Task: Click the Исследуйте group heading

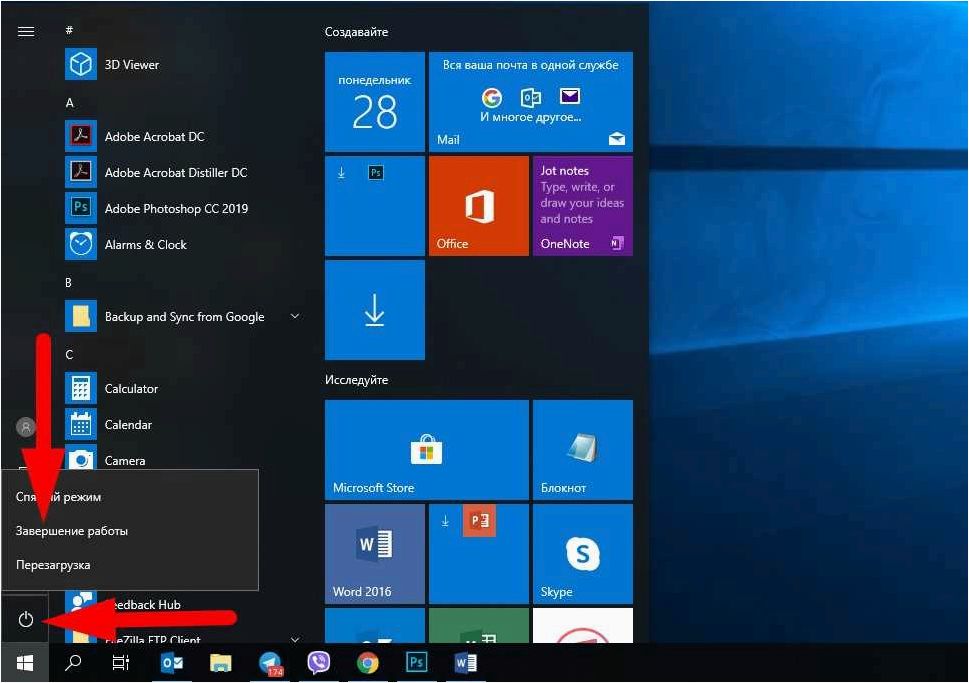Action: [x=357, y=380]
